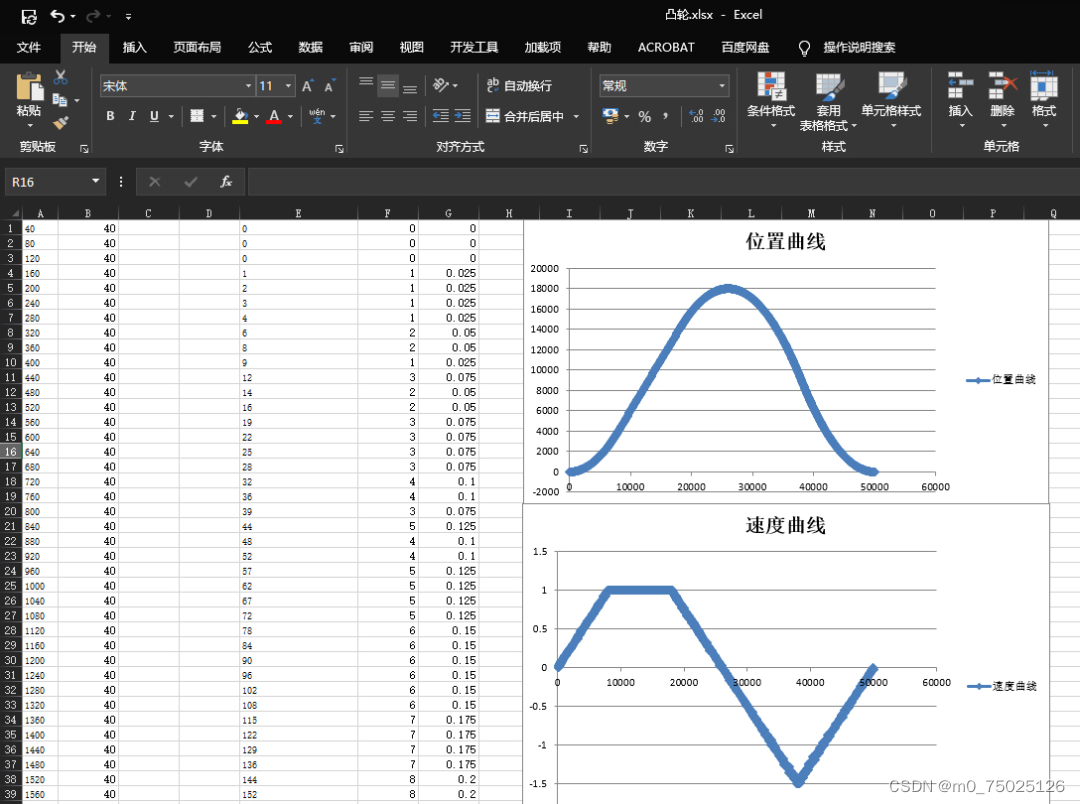The height and width of the screenshot is (804, 1080).
Task: Click the Increase Decimal icon
Action: click(x=696, y=116)
